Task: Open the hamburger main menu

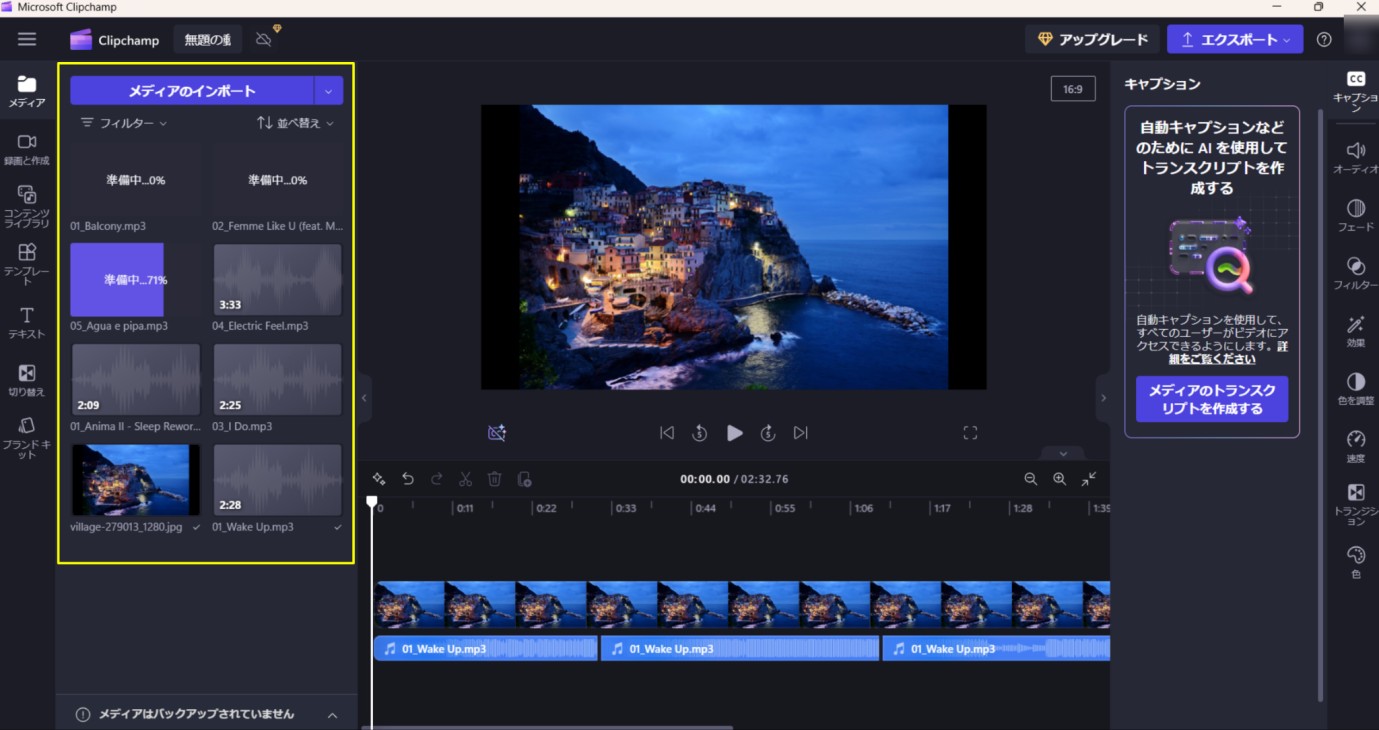Action: click(x=27, y=39)
